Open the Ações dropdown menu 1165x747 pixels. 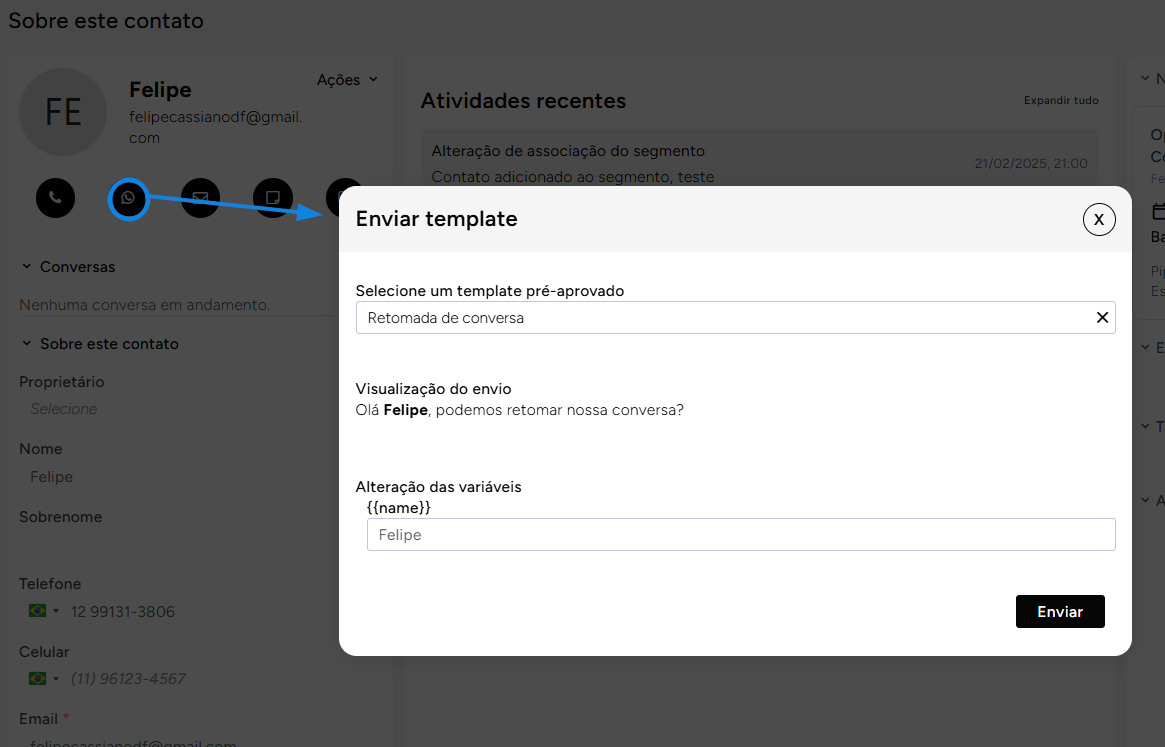pyautogui.click(x=347, y=80)
